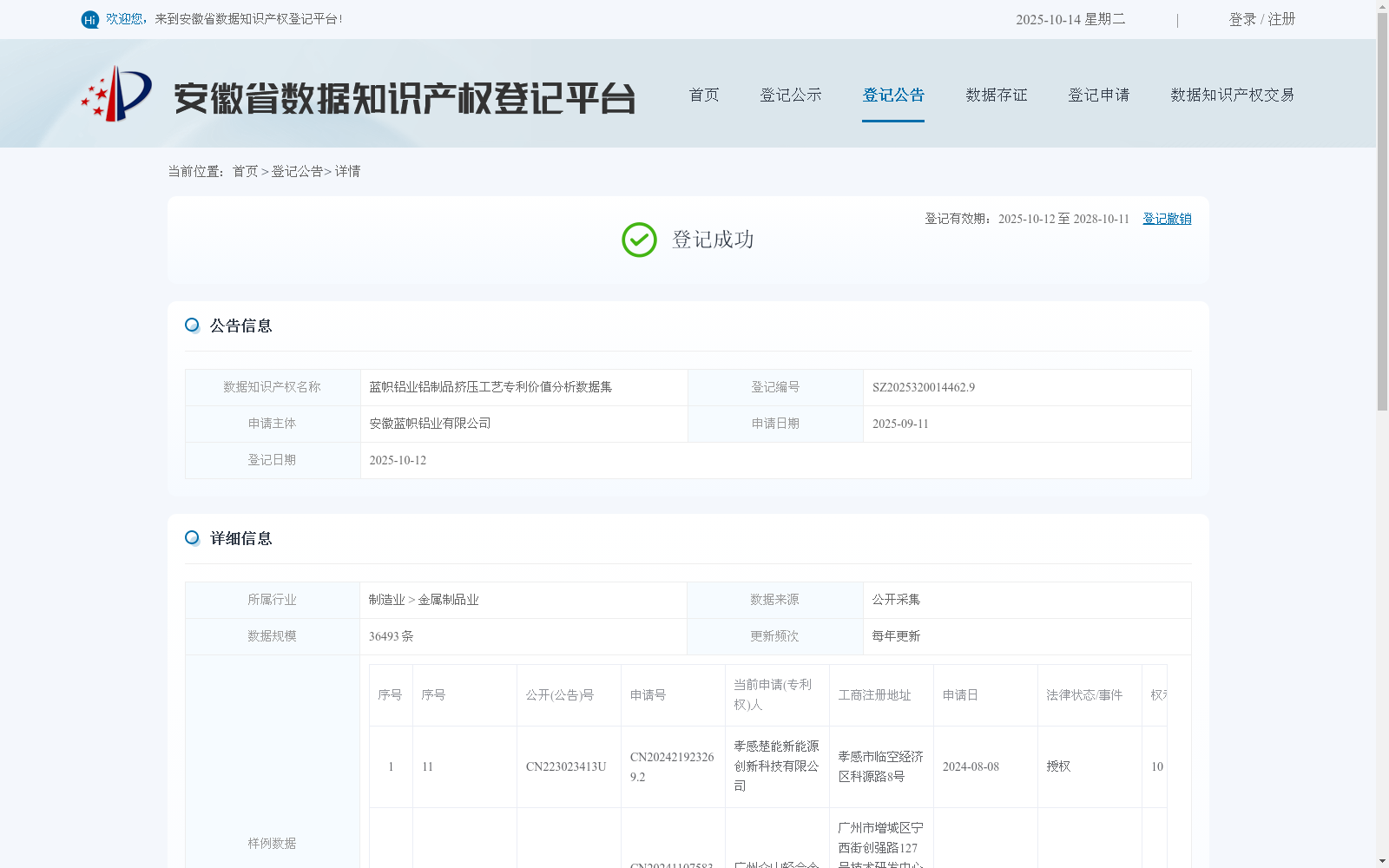This screenshot has height=868, width=1389.
Task: Select the 登记公告 navigation tab
Action: coord(893,95)
